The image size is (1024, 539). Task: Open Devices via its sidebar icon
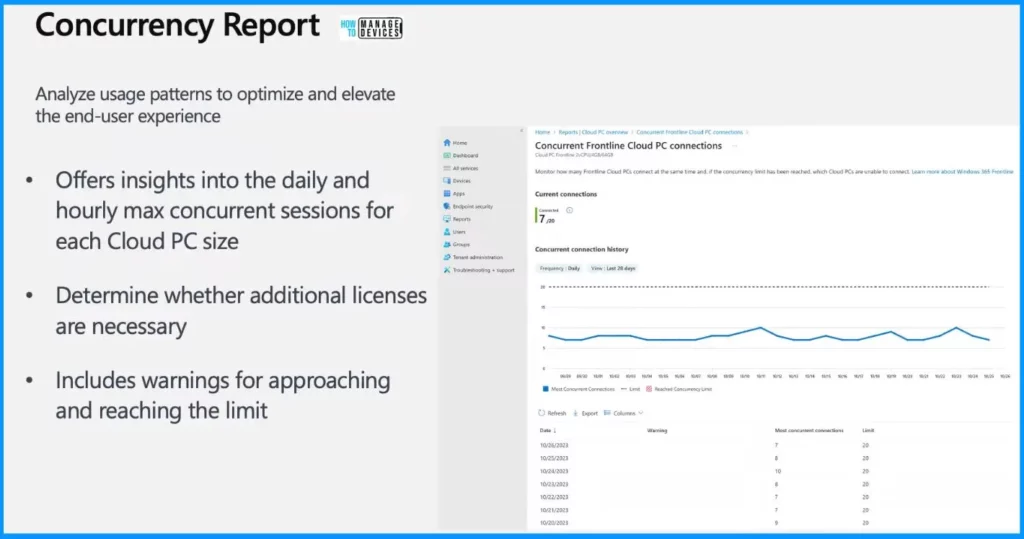pos(447,181)
